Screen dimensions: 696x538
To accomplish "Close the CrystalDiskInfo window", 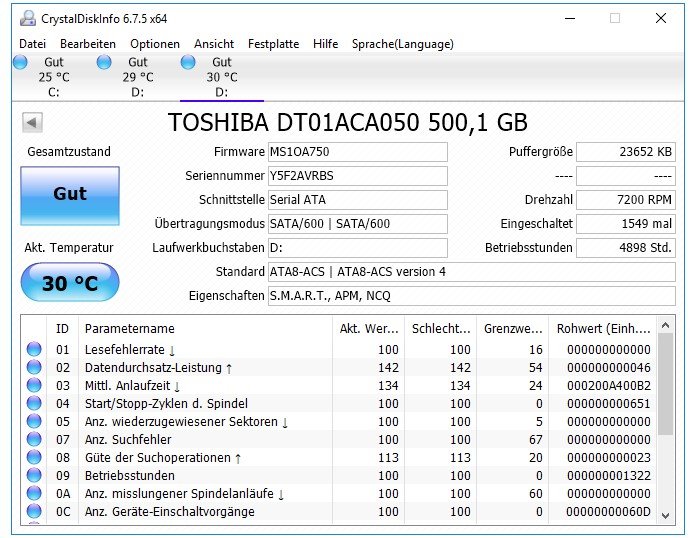I will click(661, 18).
